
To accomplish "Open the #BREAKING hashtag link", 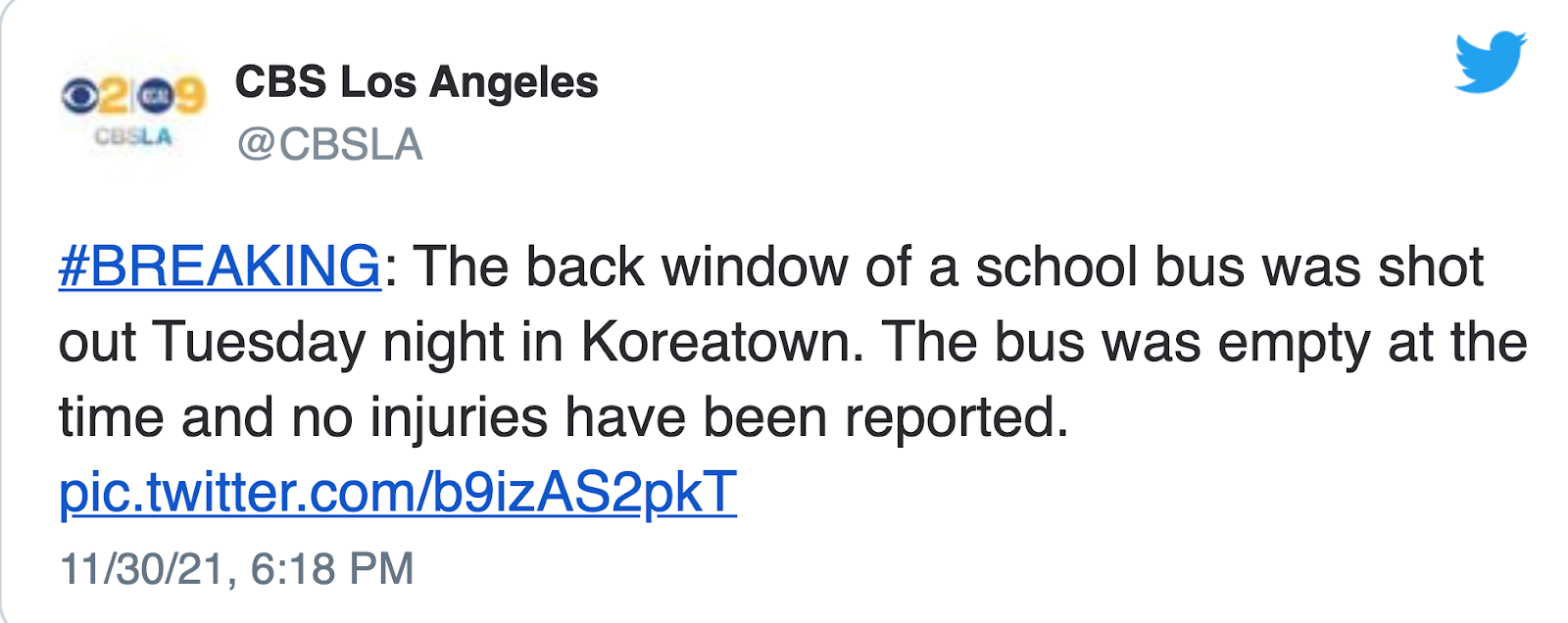I will 220,266.
